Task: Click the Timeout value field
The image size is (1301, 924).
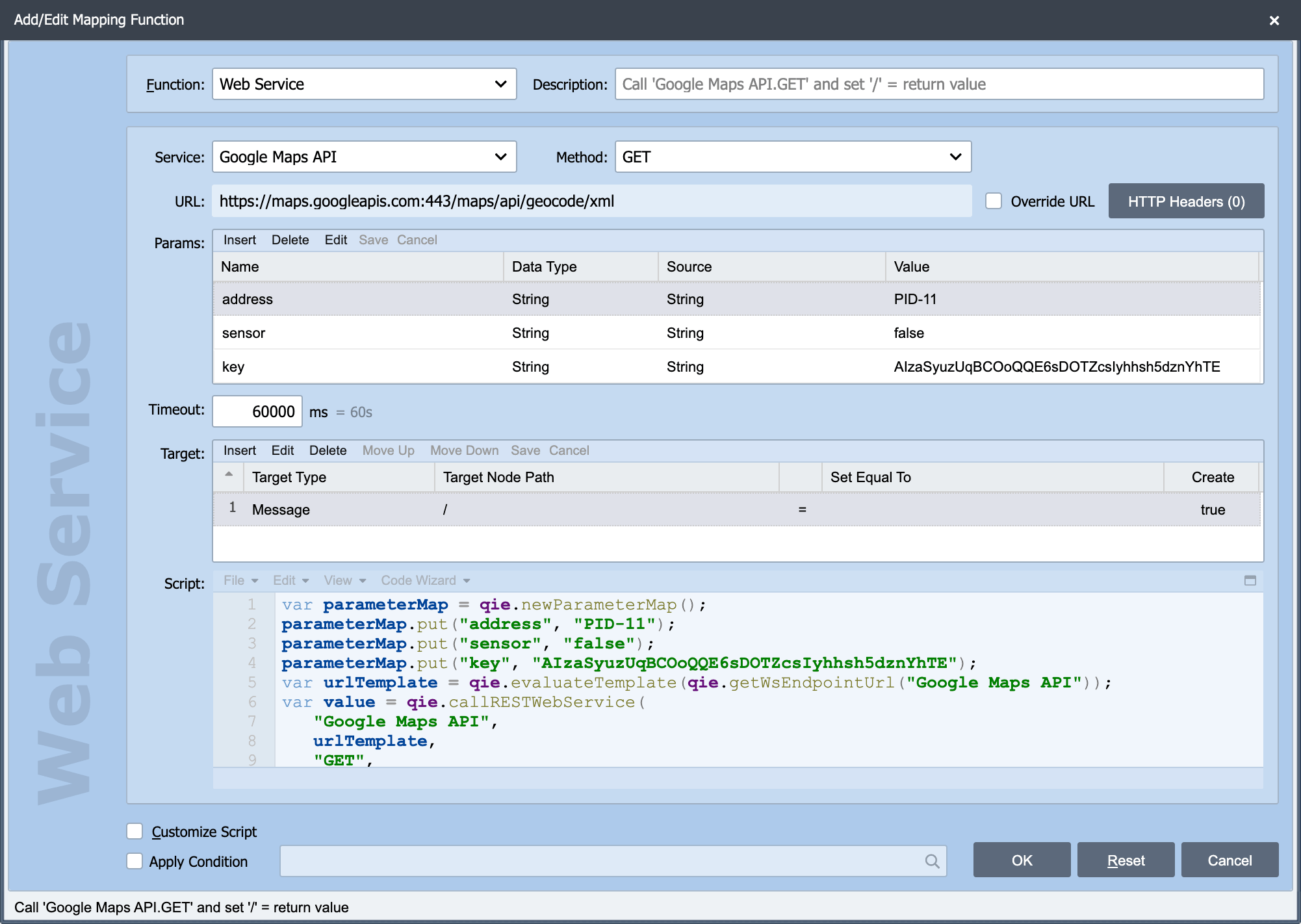Action: pos(257,411)
